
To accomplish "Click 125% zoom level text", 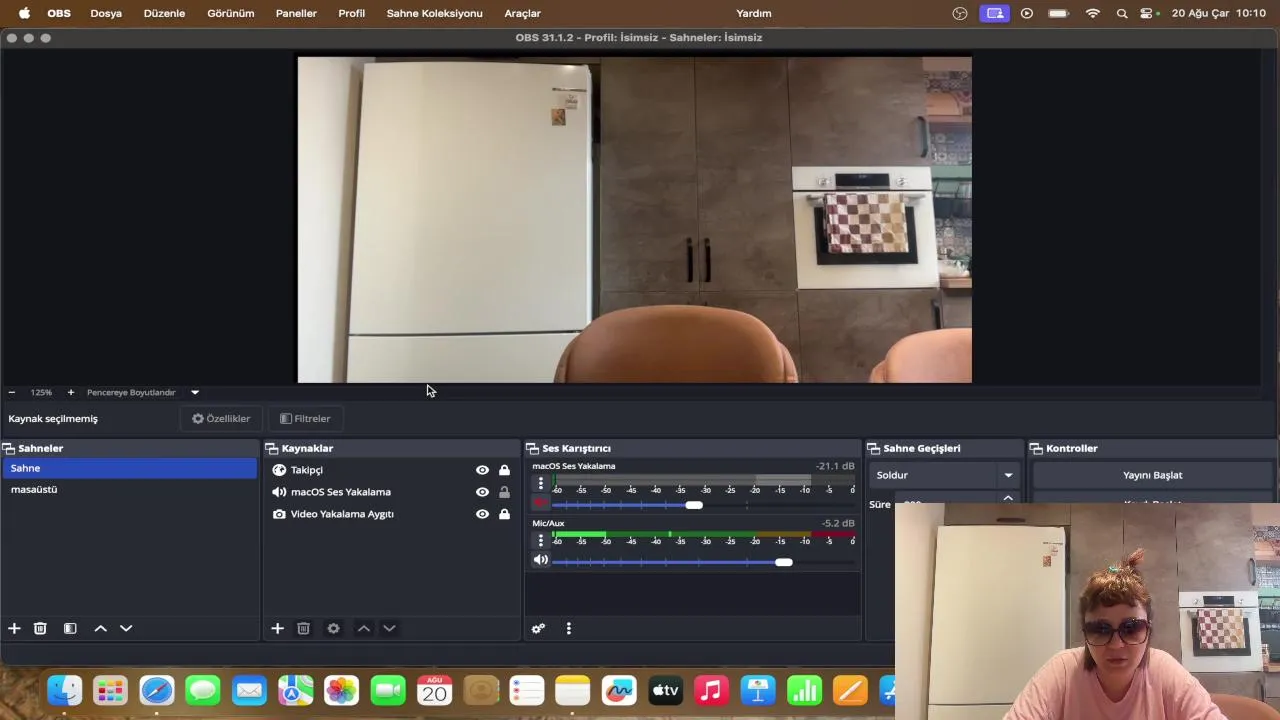I will [41, 392].
